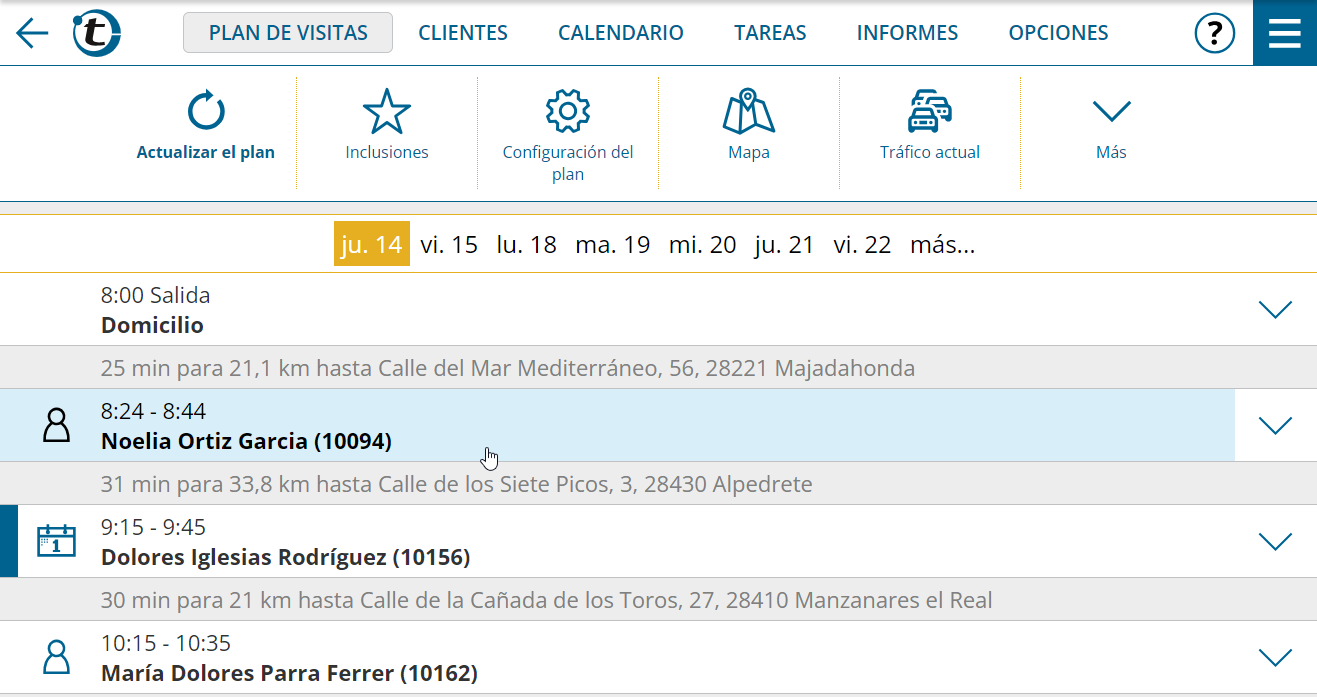Open the Mapa map icon
The height and width of the screenshot is (697, 1317).
tap(749, 111)
